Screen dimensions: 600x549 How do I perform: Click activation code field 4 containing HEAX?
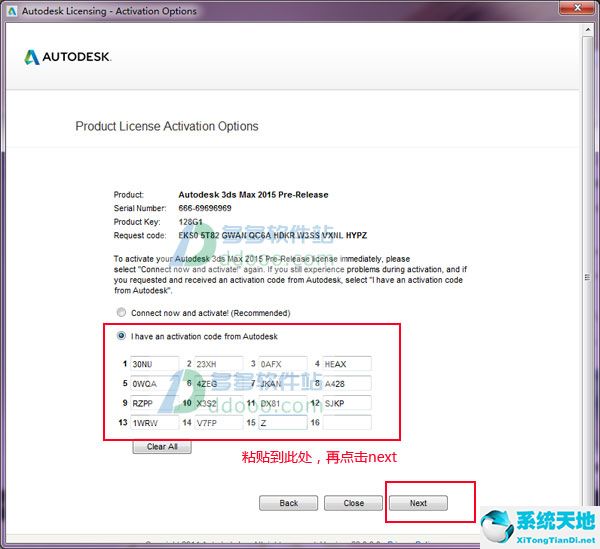(347, 363)
